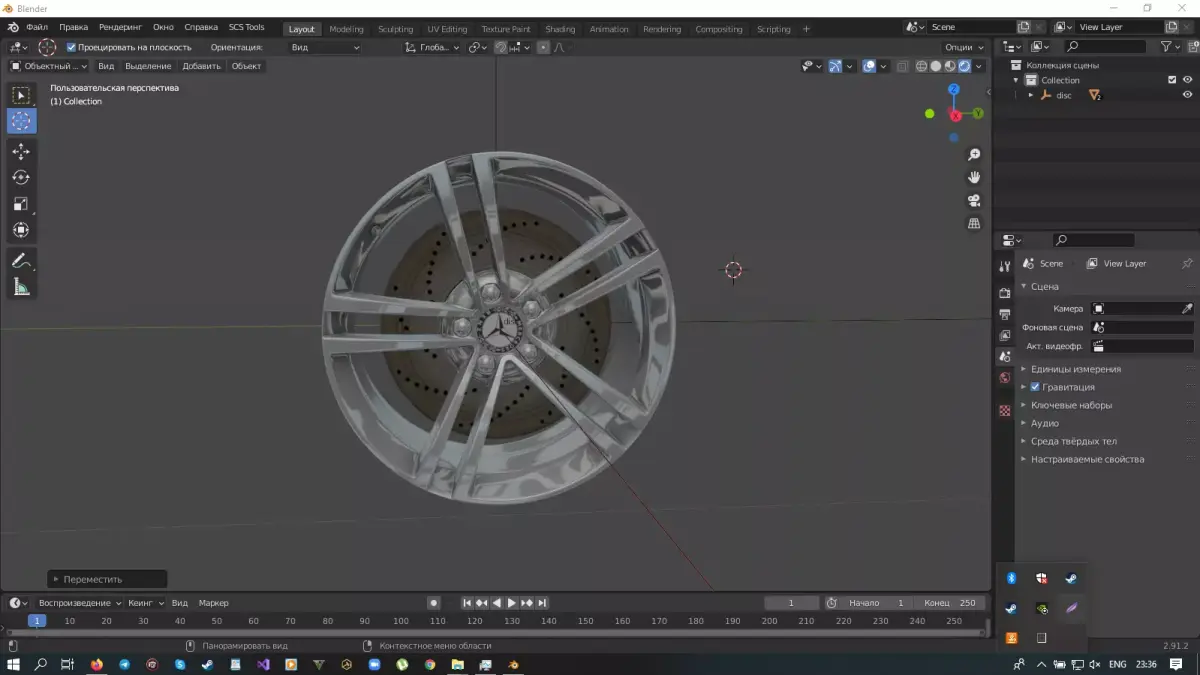The height and width of the screenshot is (675, 1200).
Task: Select the Box Select tool
Action: pos(21,96)
